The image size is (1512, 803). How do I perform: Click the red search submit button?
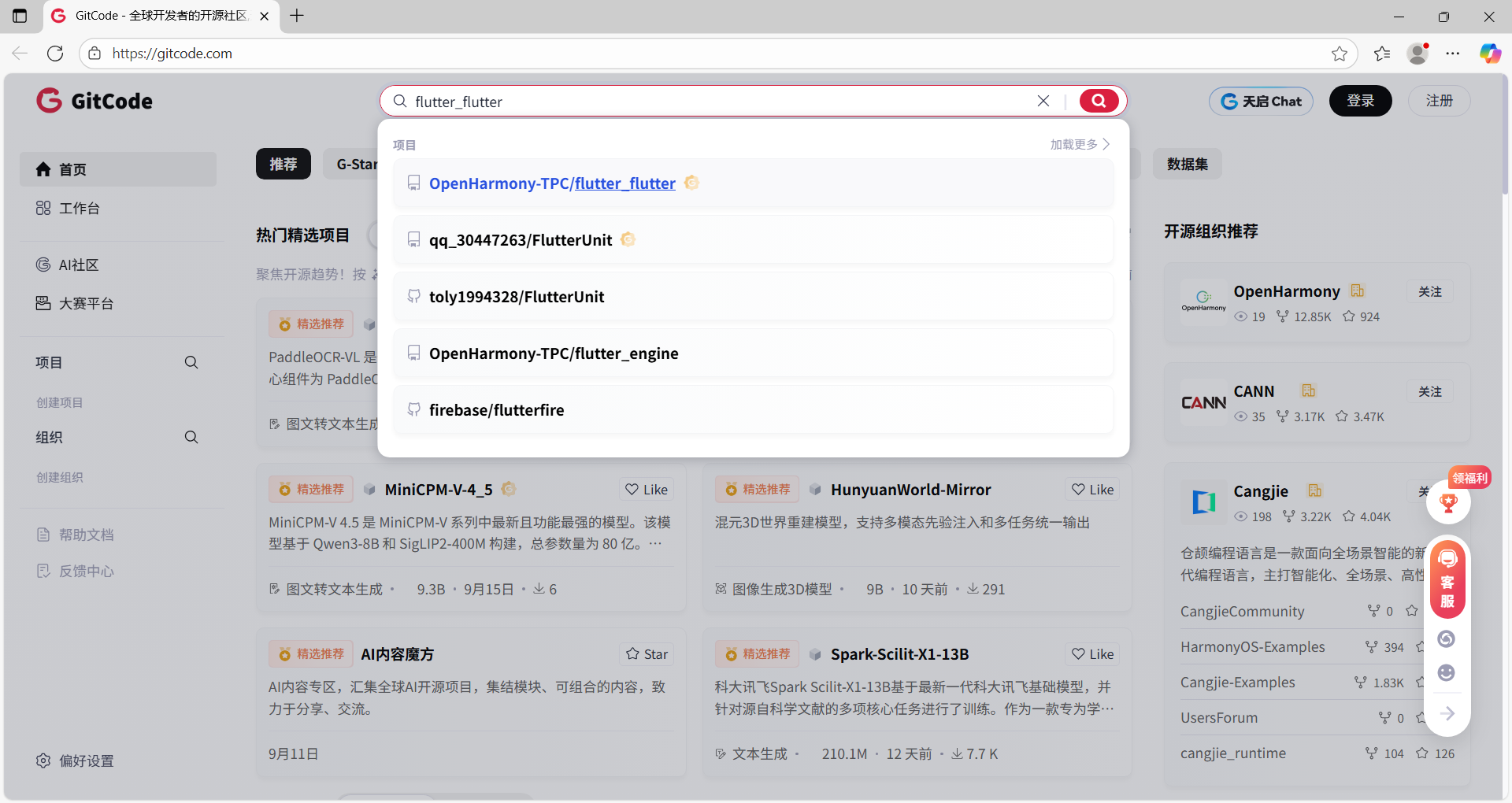(x=1099, y=101)
